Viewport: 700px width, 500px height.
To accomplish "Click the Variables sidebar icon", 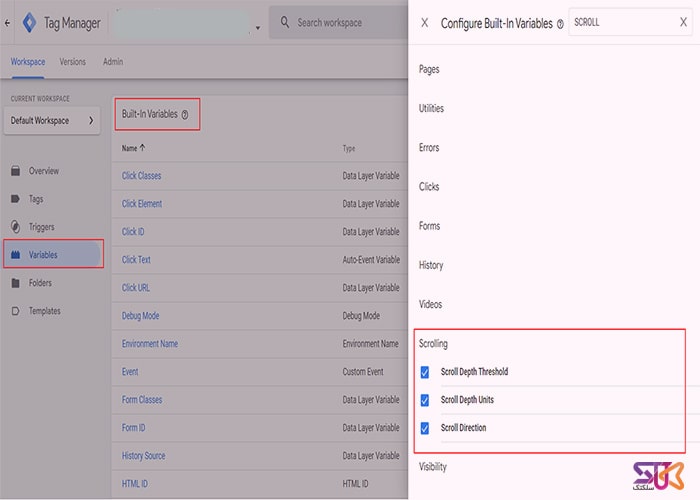I will (16, 255).
